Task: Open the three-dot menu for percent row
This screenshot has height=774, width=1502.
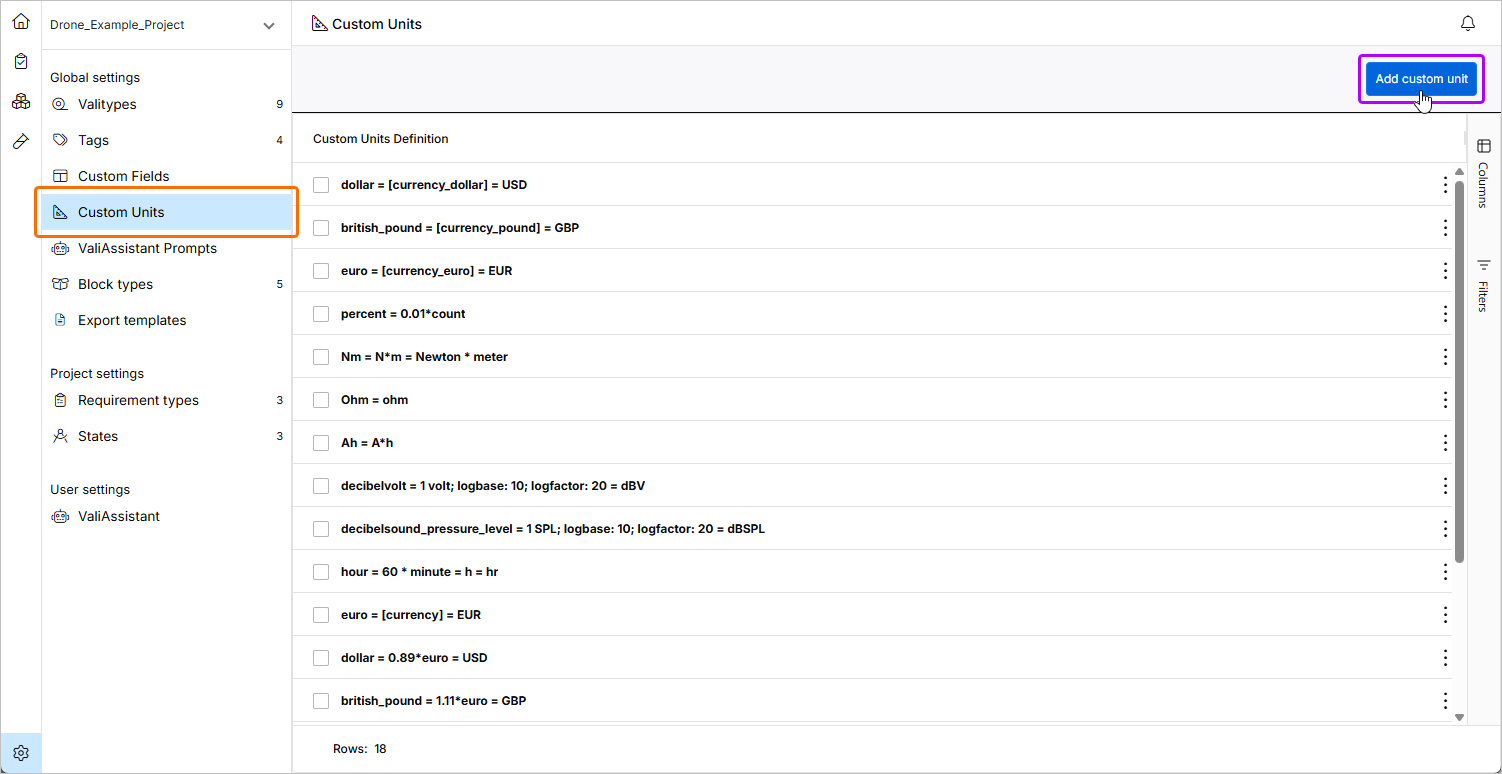Action: pyautogui.click(x=1445, y=314)
